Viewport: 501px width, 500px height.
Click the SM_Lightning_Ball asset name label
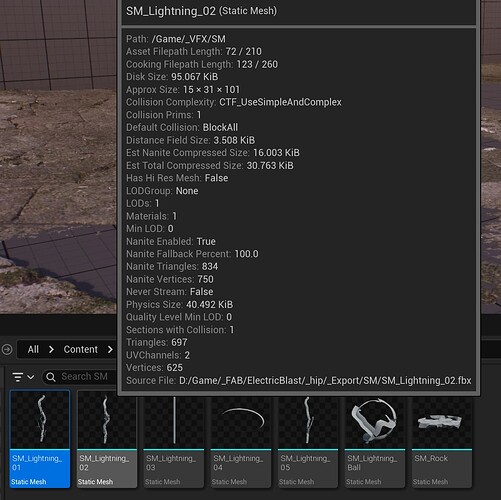click(372, 463)
